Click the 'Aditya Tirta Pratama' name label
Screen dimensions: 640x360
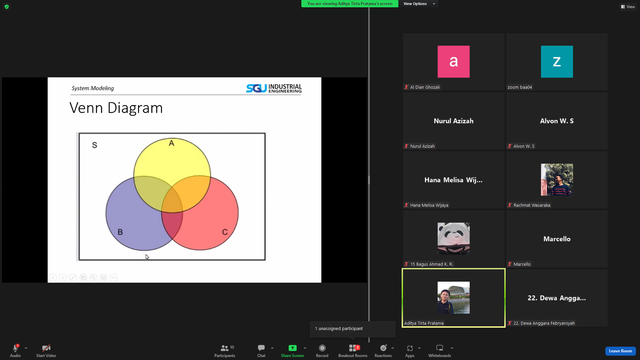click(x=424, y=323)
